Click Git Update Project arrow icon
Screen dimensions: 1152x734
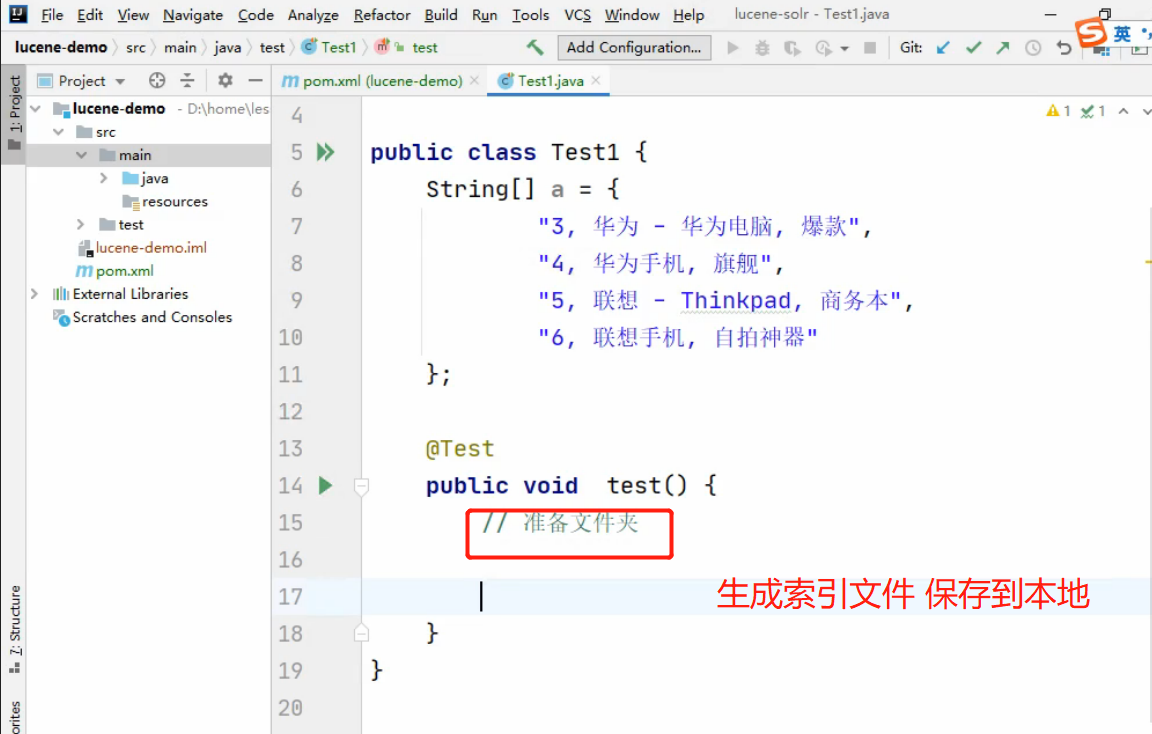tap(943, 48)
